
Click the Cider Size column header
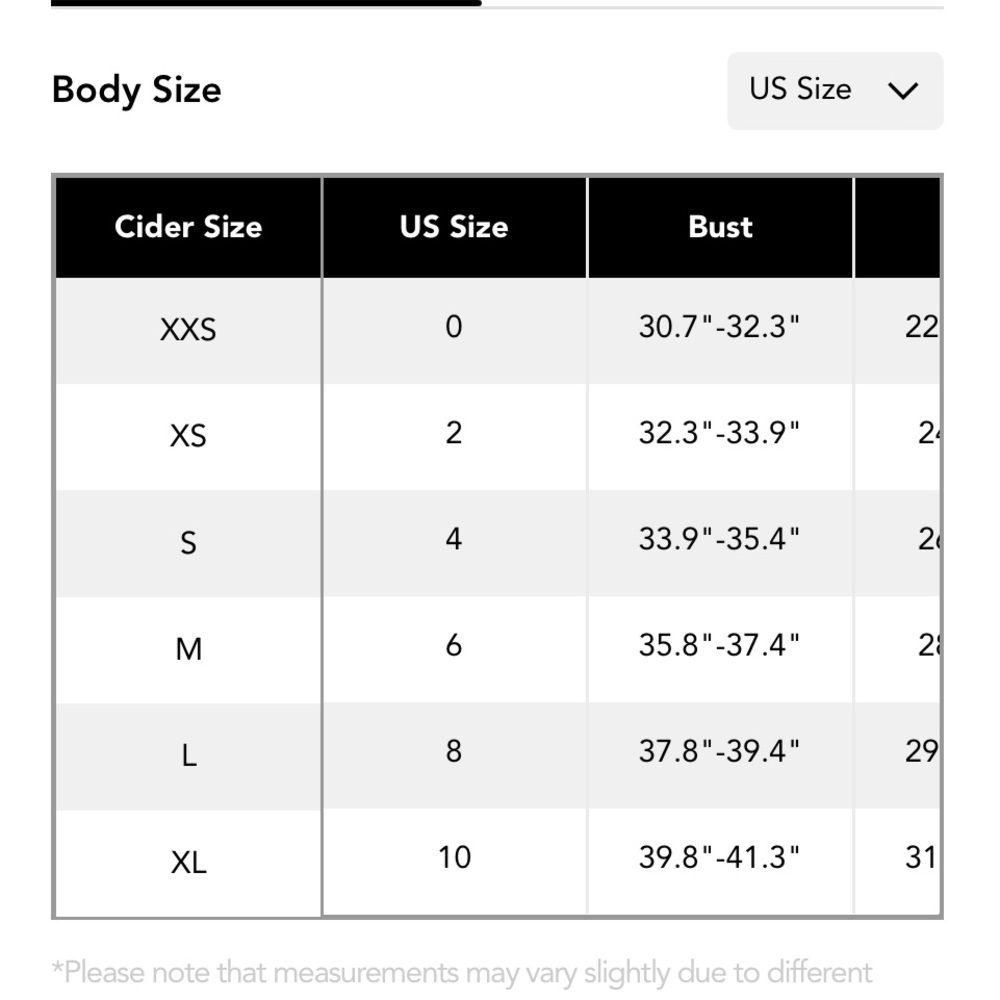(x=188, y=227)
